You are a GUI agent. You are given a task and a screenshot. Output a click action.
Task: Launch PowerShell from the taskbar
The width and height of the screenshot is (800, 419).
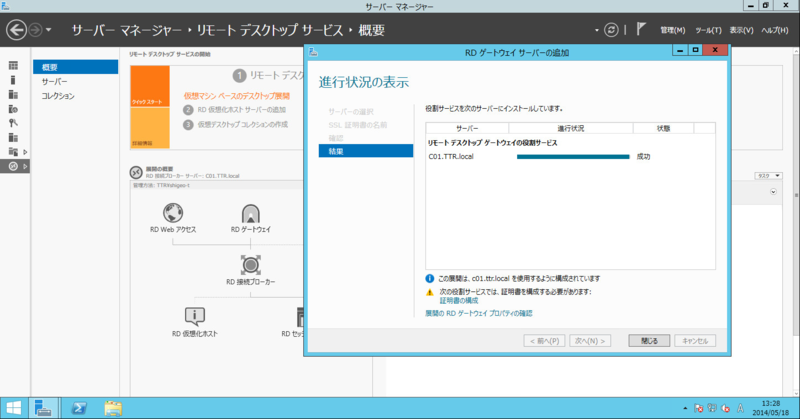click(79, 408)
